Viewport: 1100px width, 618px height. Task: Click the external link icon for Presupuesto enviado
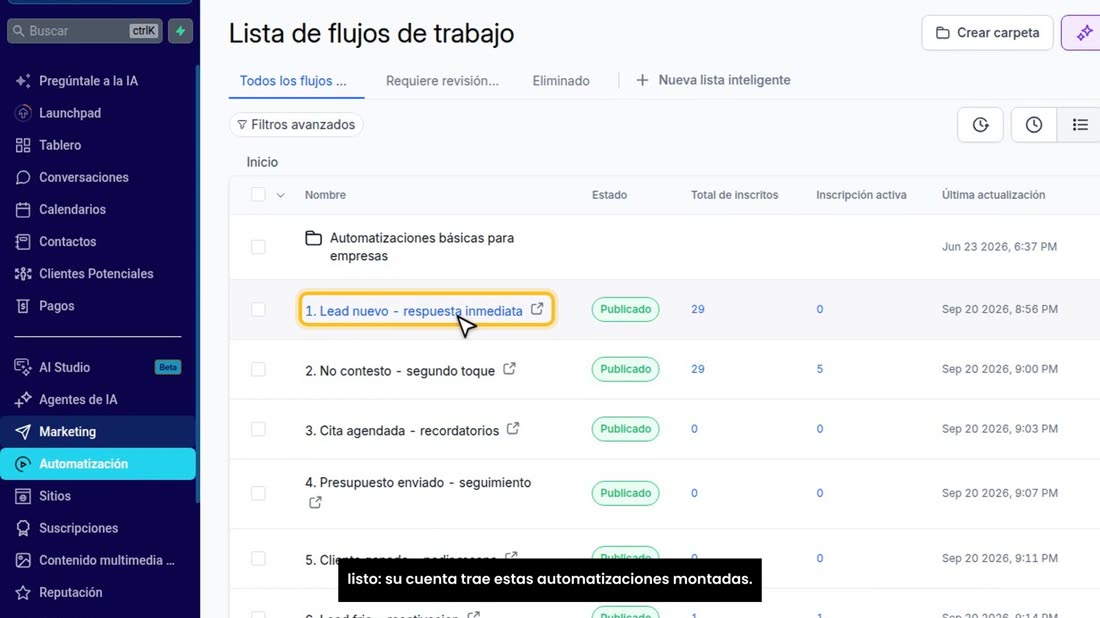click(315, 502)
